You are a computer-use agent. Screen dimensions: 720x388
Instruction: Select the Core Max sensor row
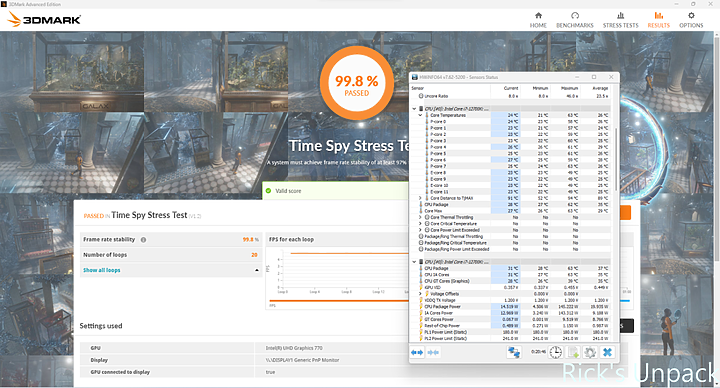click(x=510, y=211)
